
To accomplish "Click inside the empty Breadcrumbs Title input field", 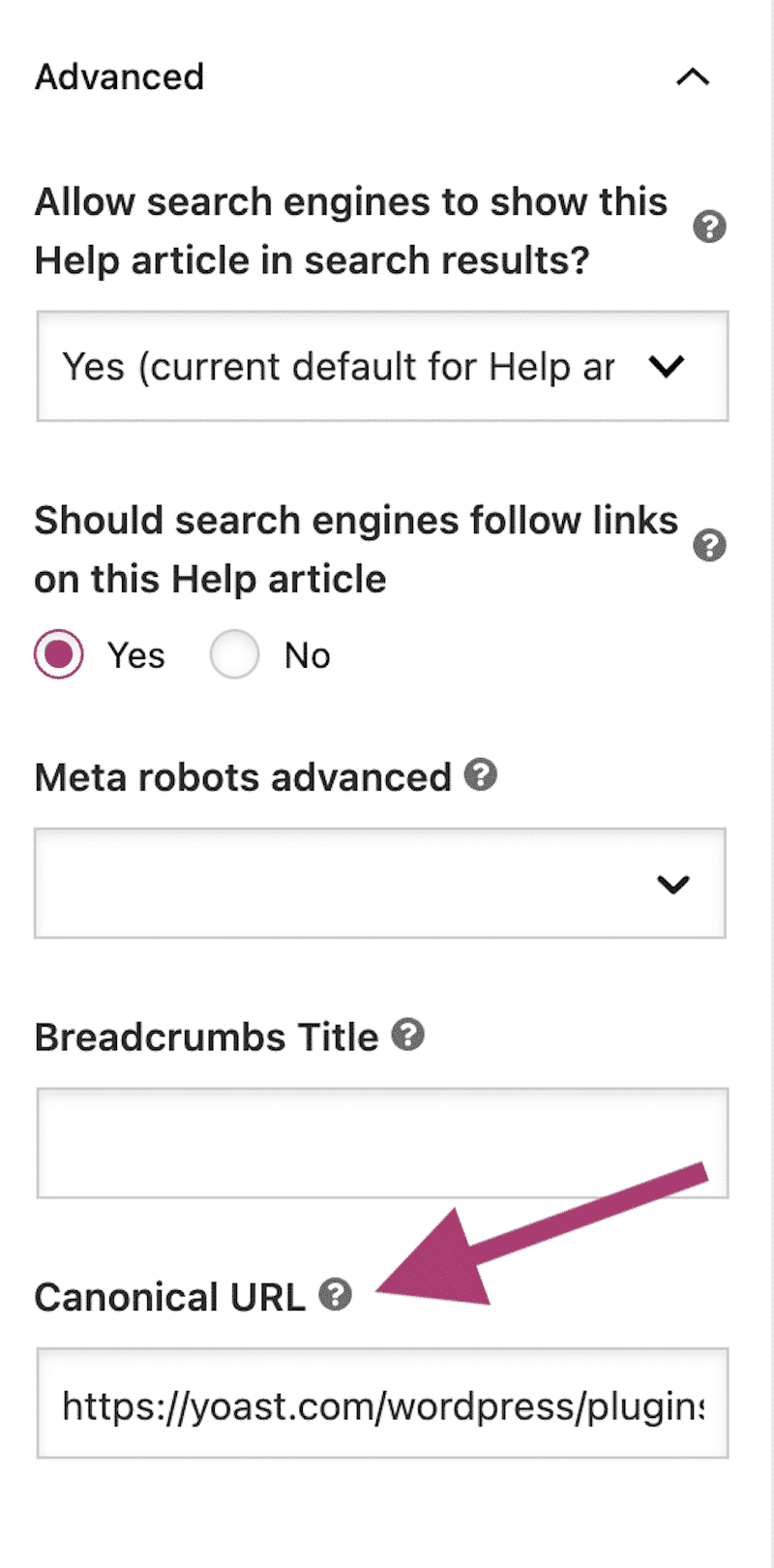I will pos(382,1142).
